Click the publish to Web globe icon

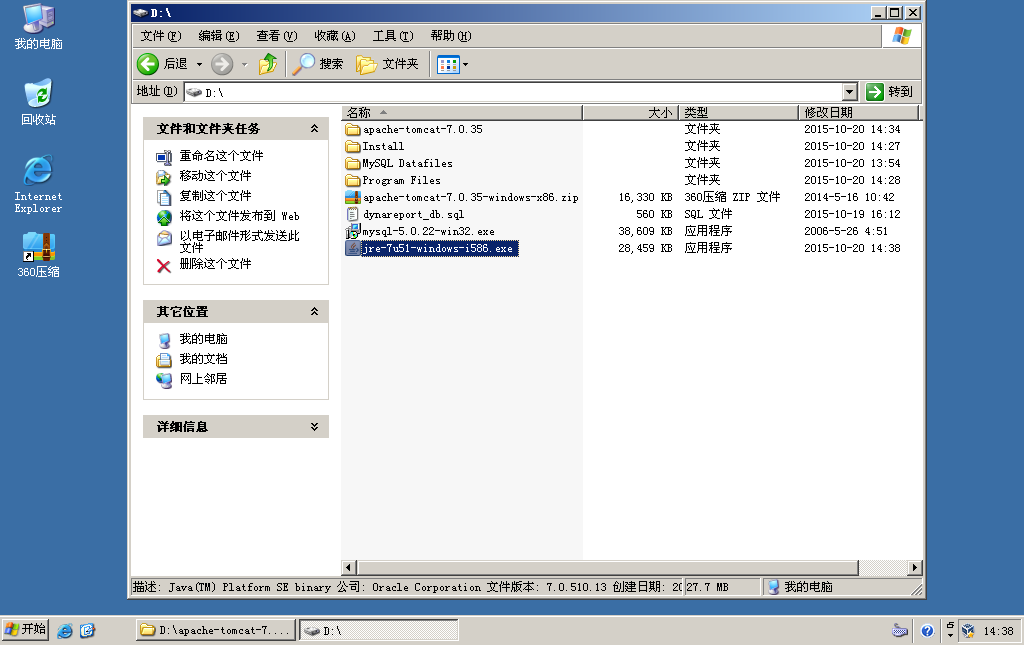click(164, 217)
